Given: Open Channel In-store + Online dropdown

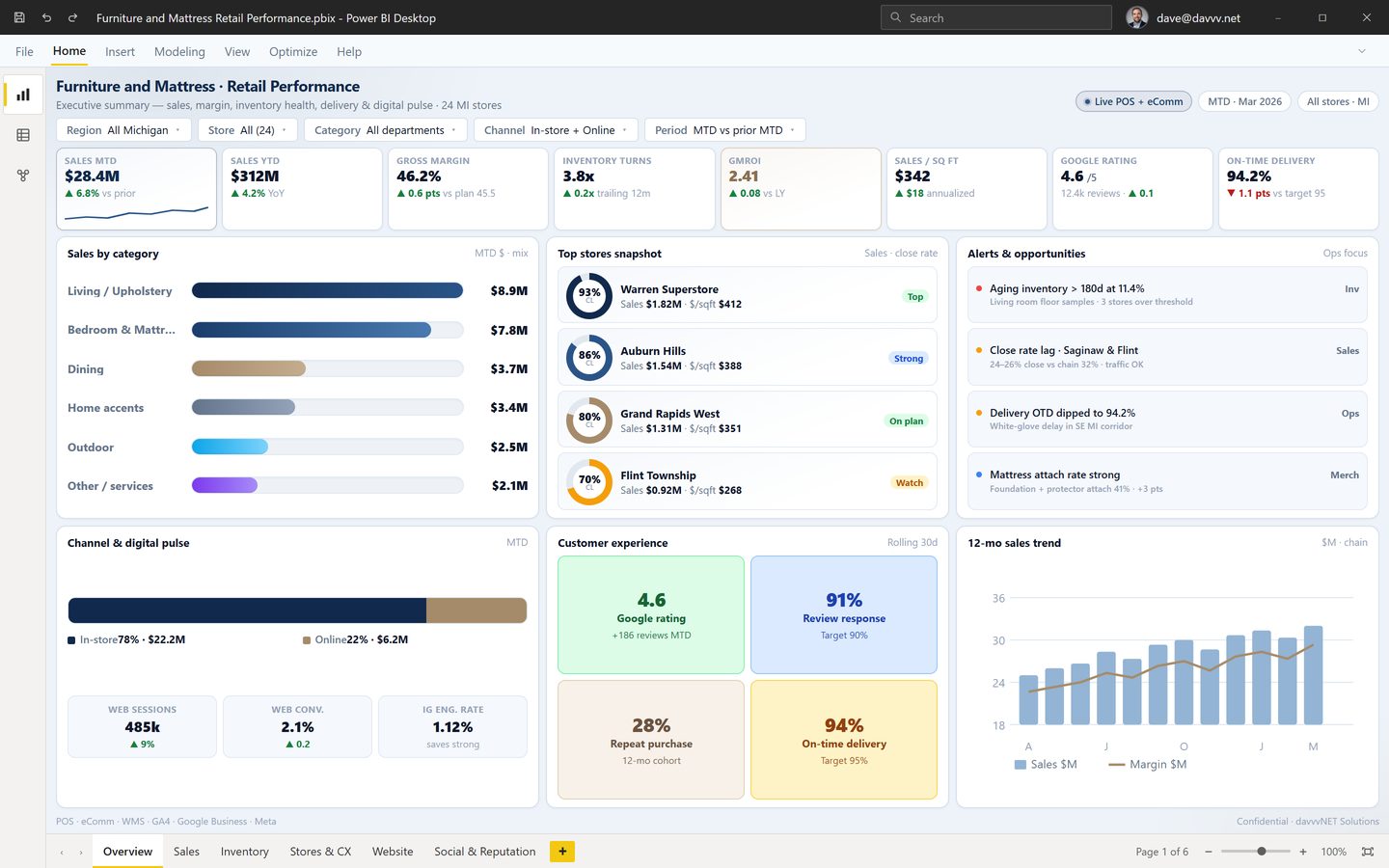Looking at the screenshot, I should pyautogui.click(x=556, y=130).
